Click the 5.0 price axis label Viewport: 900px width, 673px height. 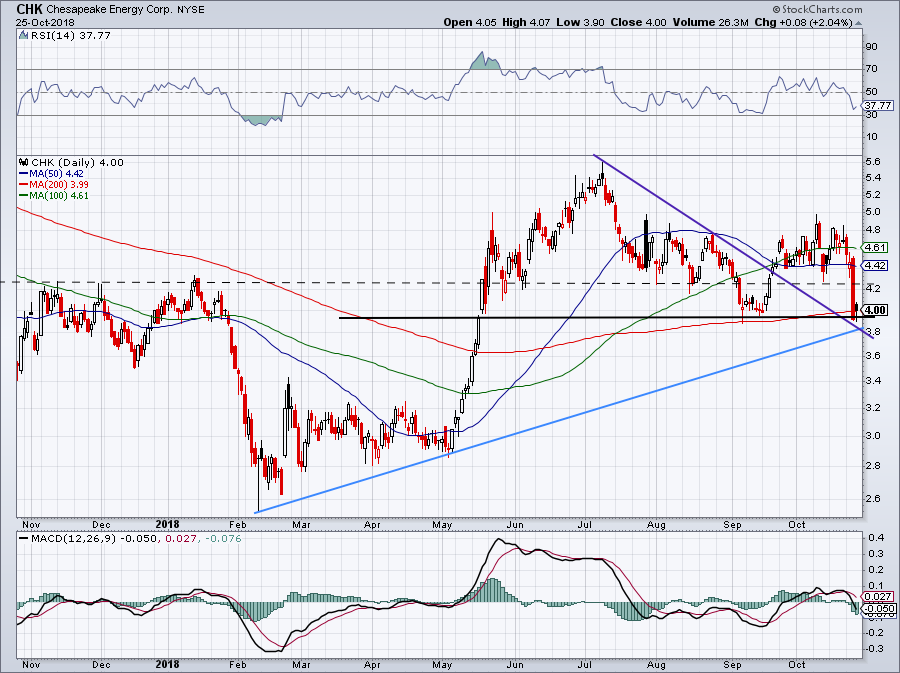[872, 212]
